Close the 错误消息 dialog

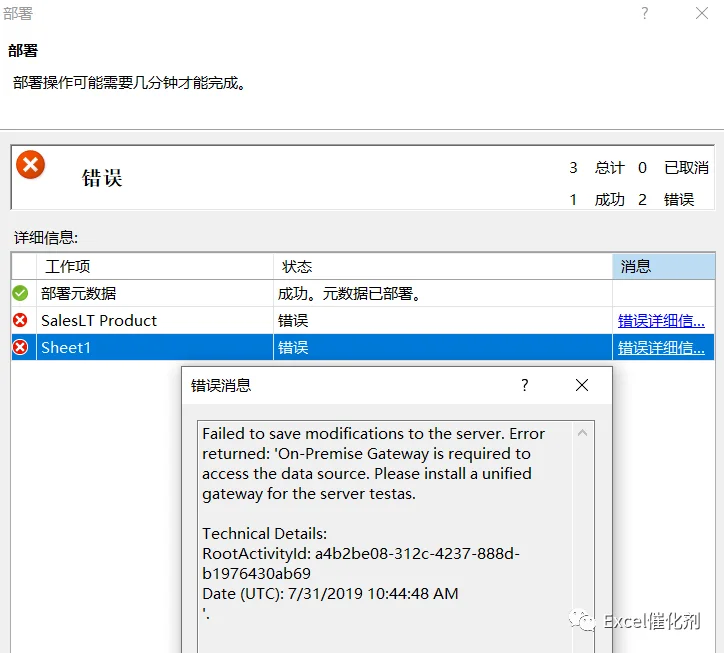tap(582, 385)
